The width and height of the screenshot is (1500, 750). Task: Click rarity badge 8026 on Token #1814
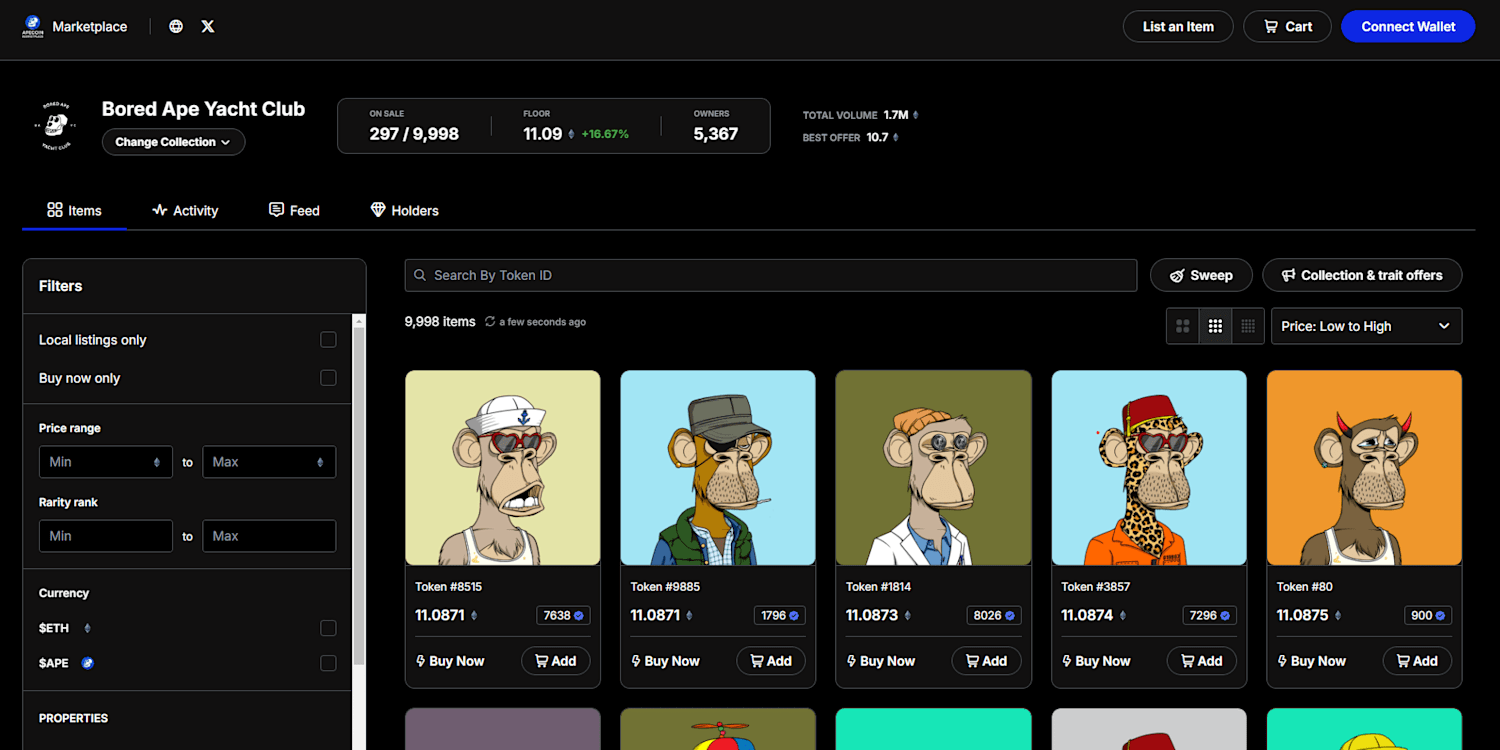(x=994, y=616)
